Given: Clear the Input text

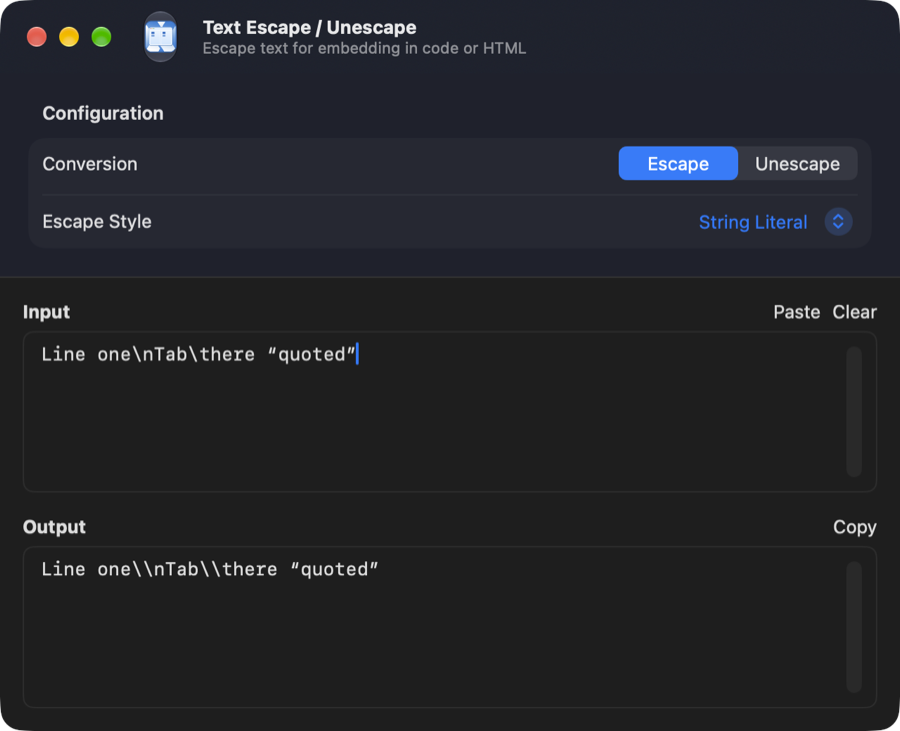Looking at the screenshot, I should (854, 312).
